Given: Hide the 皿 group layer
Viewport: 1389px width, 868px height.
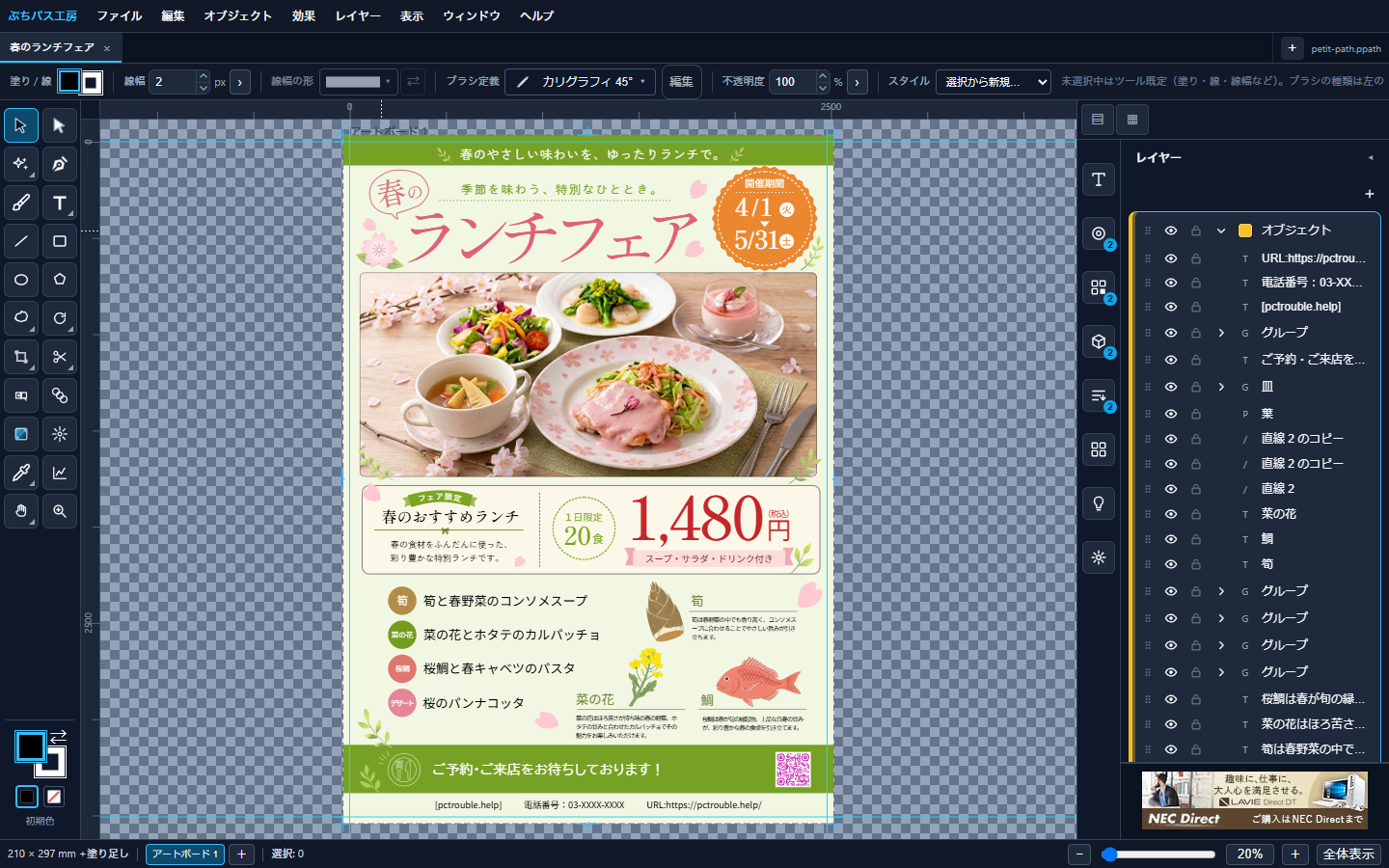Looking at the screenshot, I should click(x=1171, y=387).
